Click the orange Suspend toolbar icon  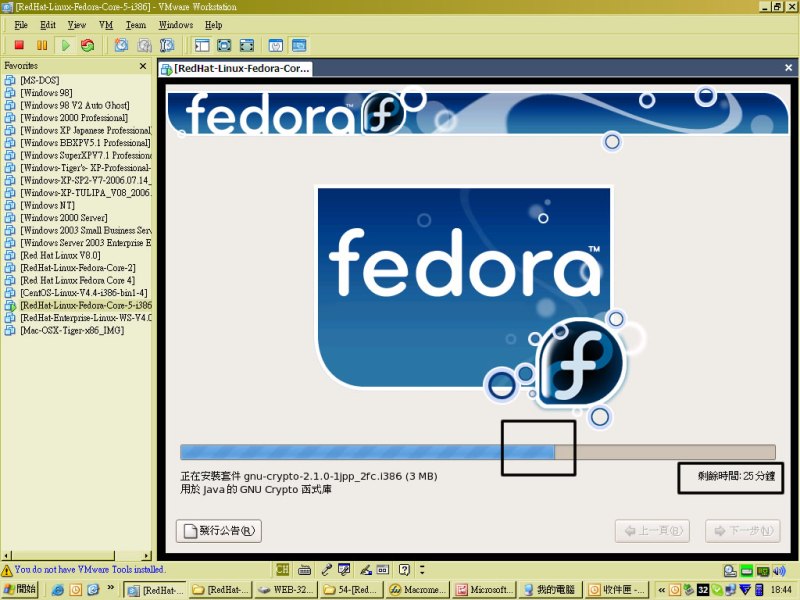(42, 45)
